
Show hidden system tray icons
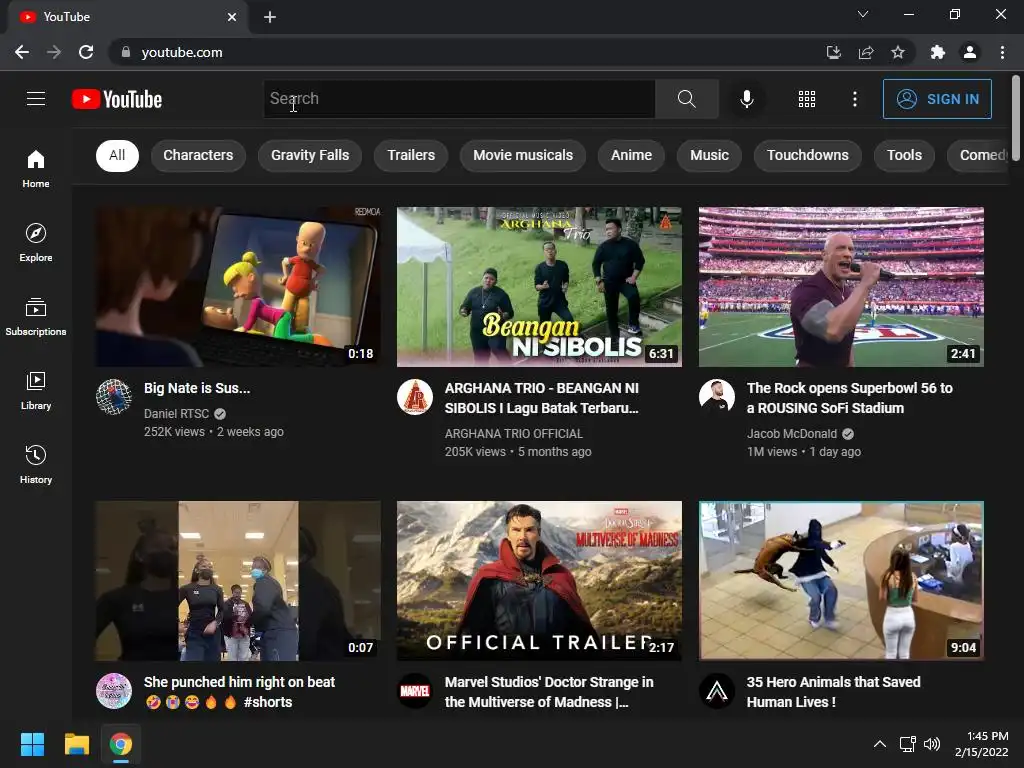[880, 744]
